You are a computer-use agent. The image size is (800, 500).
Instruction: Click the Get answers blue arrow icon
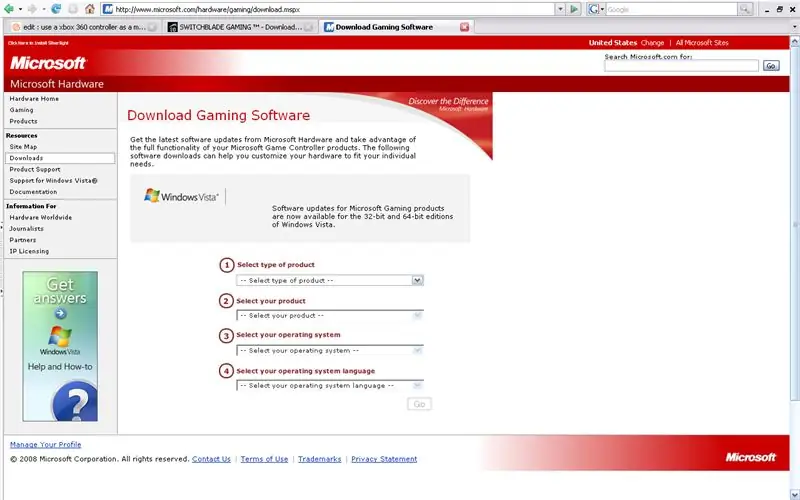60,313
